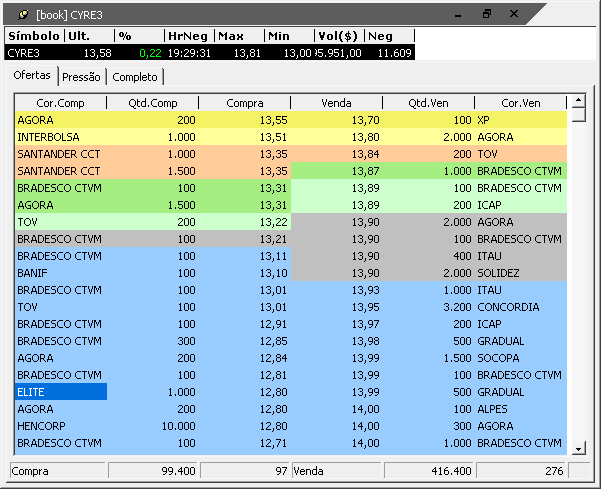Click the ask price 13,98

pyautogui.click(x=337, y=341)
